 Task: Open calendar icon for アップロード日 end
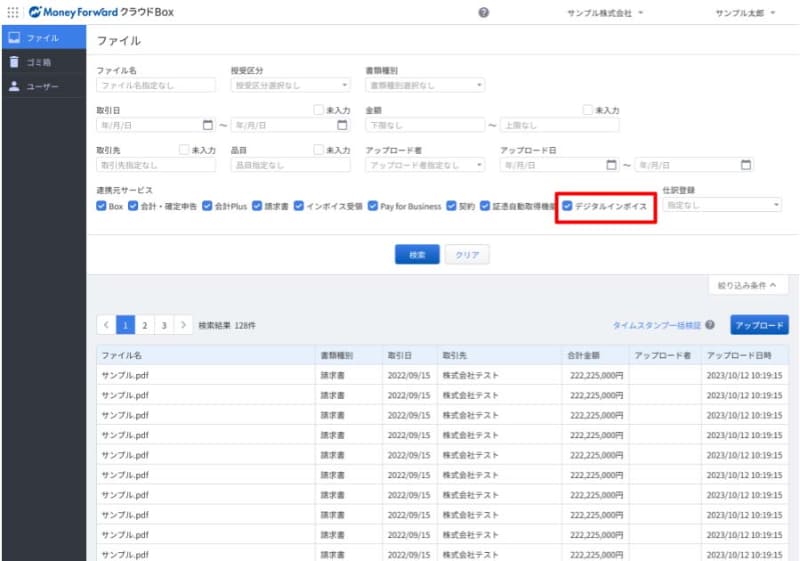click(x=746, y=165)
